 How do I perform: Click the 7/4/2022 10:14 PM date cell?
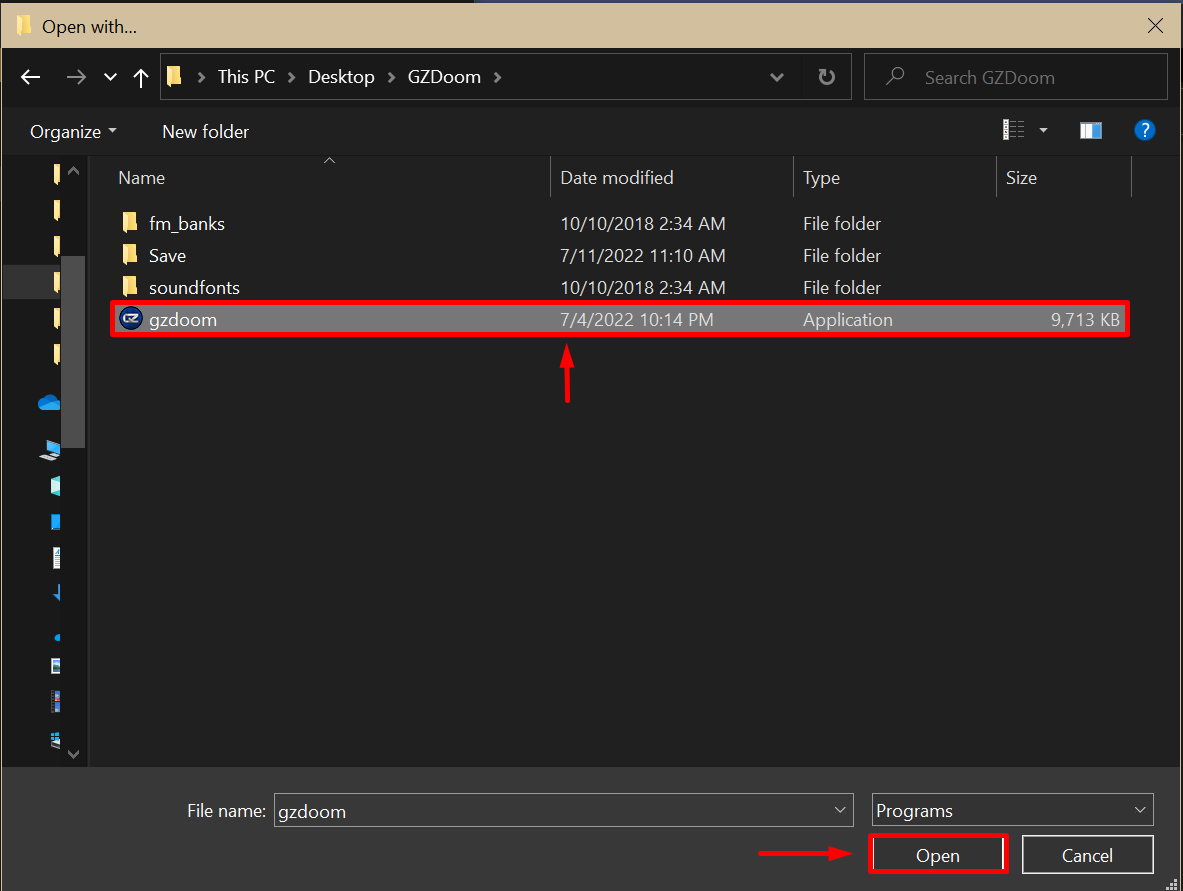[636, 320]
